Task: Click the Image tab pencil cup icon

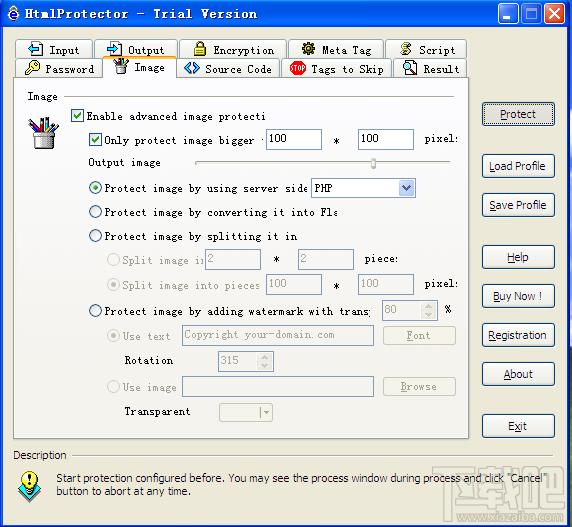Action: (121, 66)
